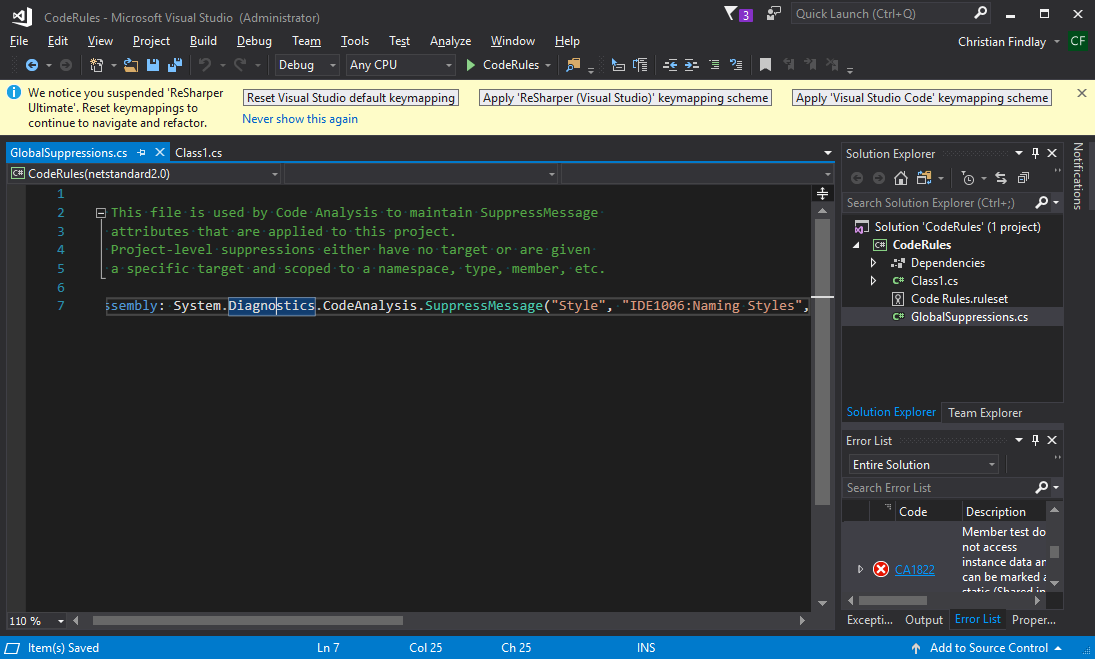Image resolution: width=1095 pixels, height=659 pixels.
Task: Select Code Rules.ruleset in Solution Explorer
Action: point(959,299)
